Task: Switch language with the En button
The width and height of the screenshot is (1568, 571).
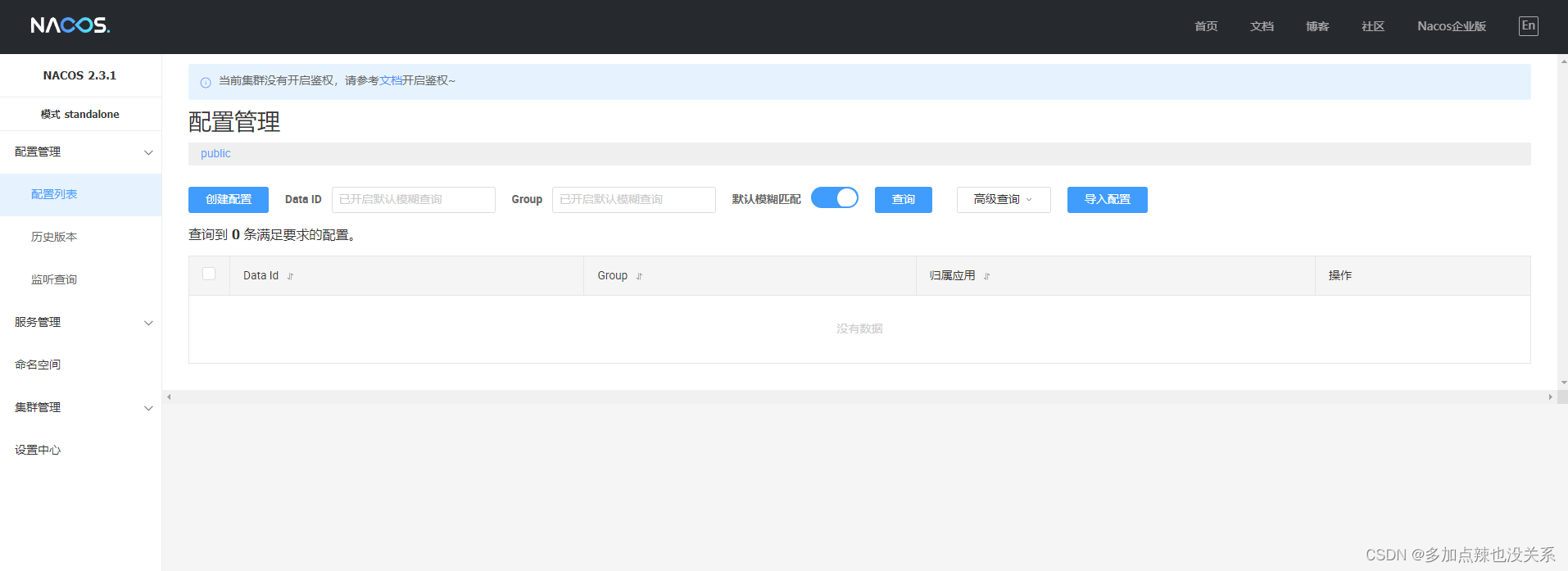Action: click(x=1528, y=26)
